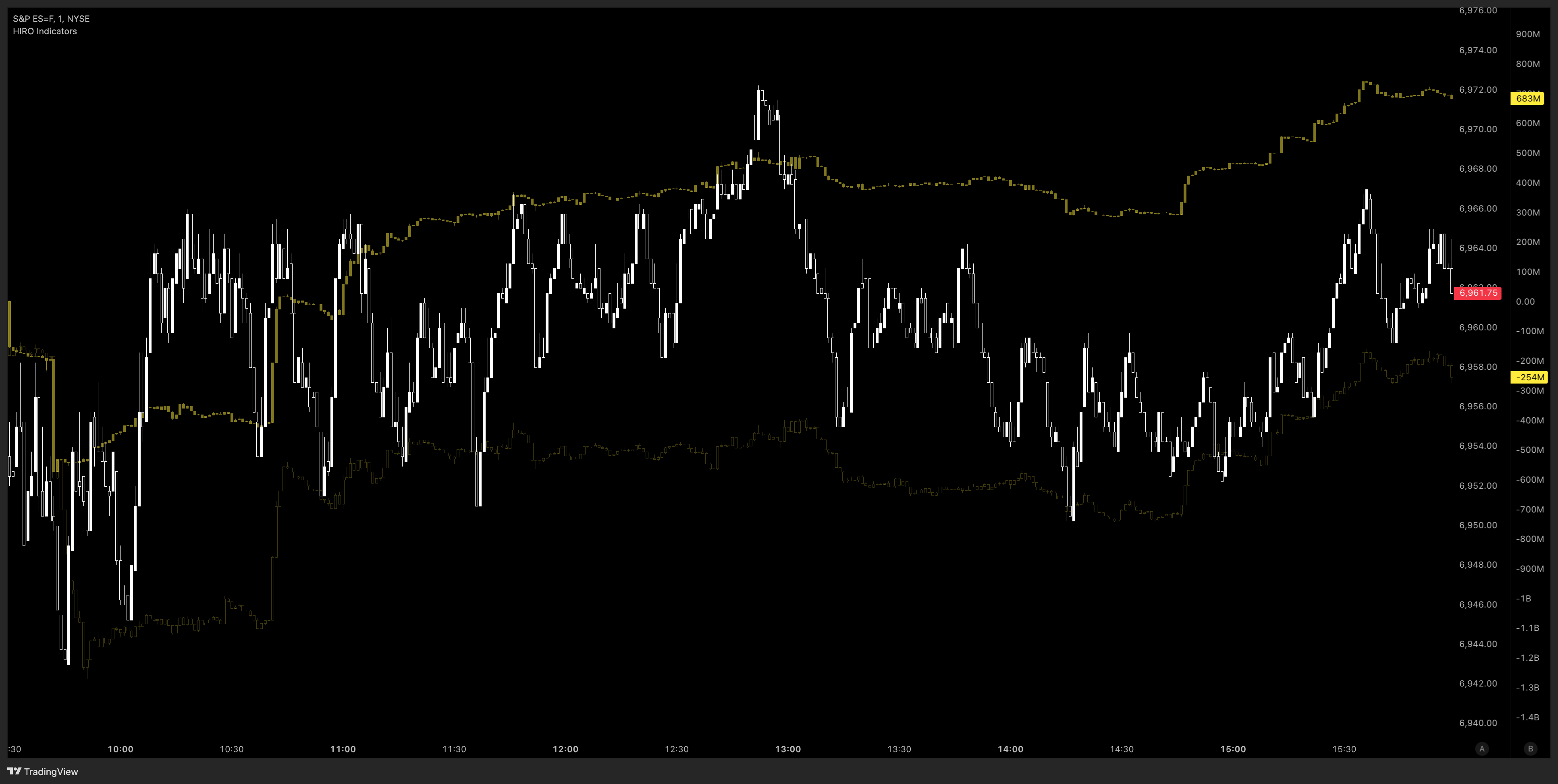Open the HIRO Indicators legend label
Viewport: 1558px width, 784px height.
pos(45,31)
